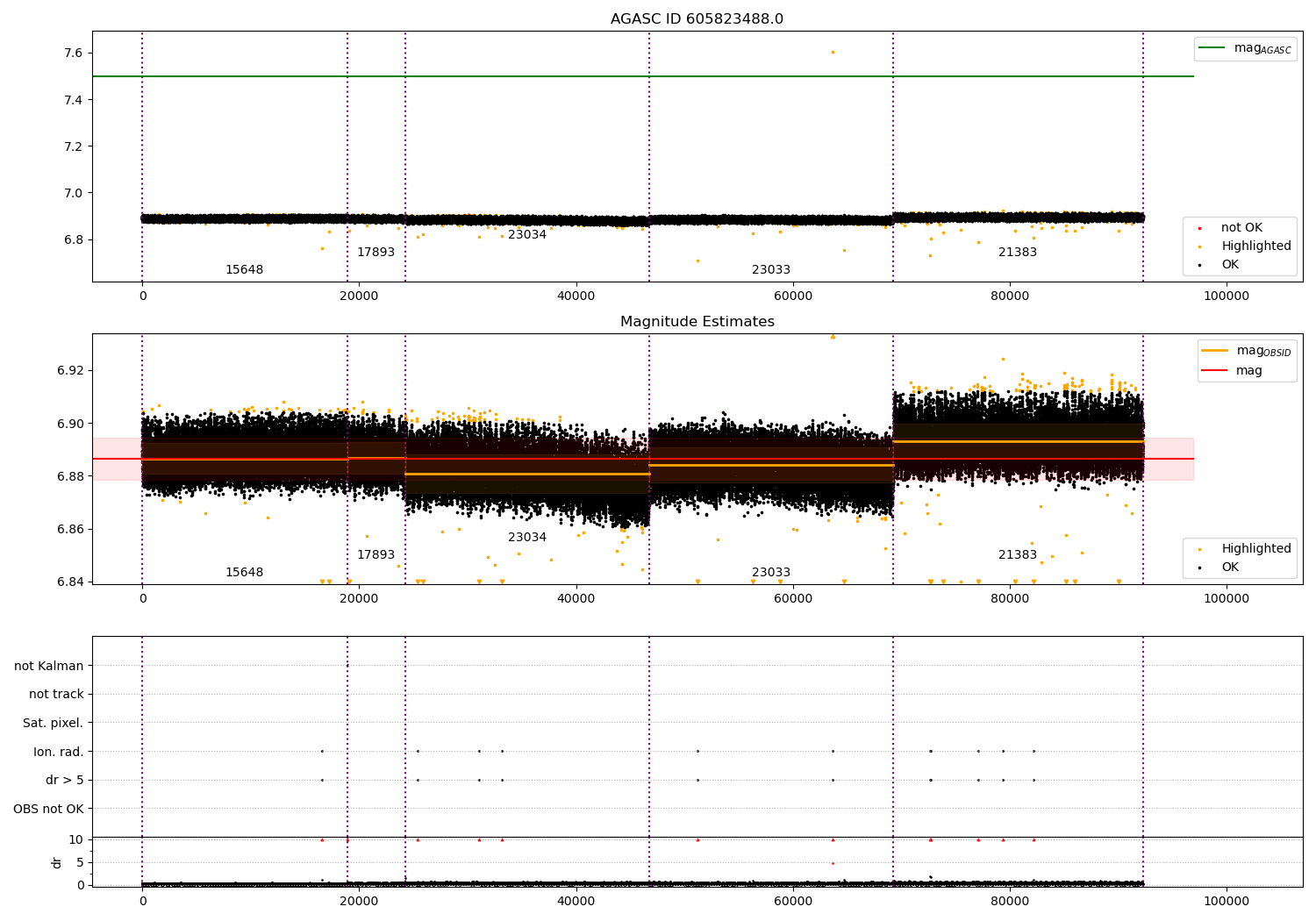Click the 5 tick on the dr axis
Image resolution: width=1316 pixels, height=921 pixels.
pos(80,862)
